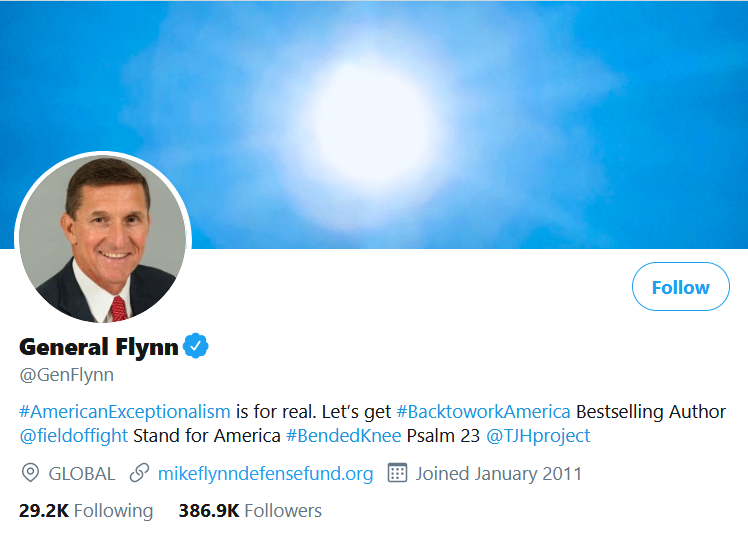Click the General Flynn display name
The height and width of the screenshot is (540, 748).
(x=99, y=348)
